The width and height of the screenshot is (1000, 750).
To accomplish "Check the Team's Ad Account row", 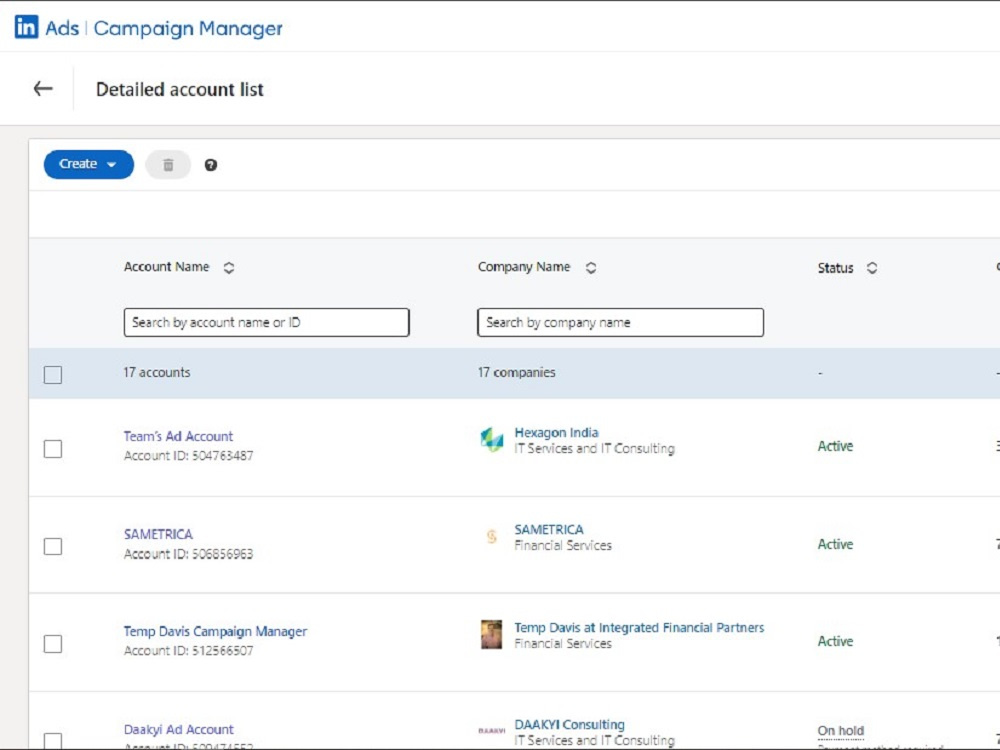I will pyautogui.click(x=53, y=449).
